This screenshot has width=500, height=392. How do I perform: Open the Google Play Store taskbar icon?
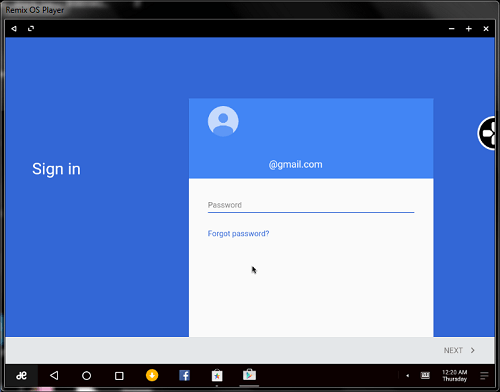249,375
